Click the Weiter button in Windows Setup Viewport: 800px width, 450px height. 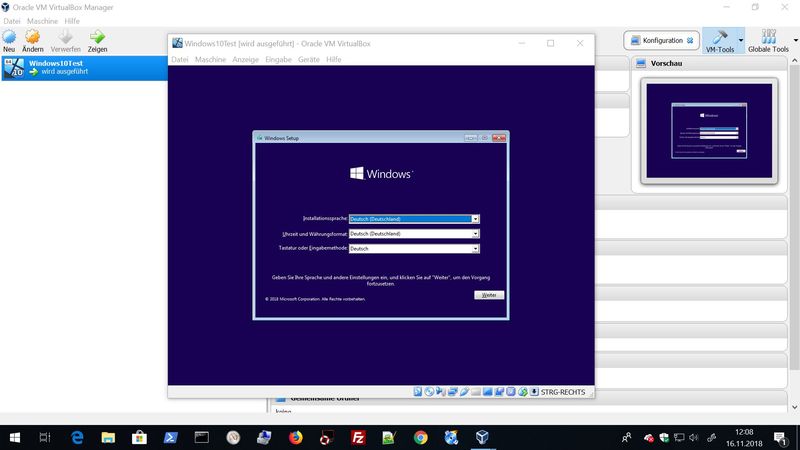[489, 295]
